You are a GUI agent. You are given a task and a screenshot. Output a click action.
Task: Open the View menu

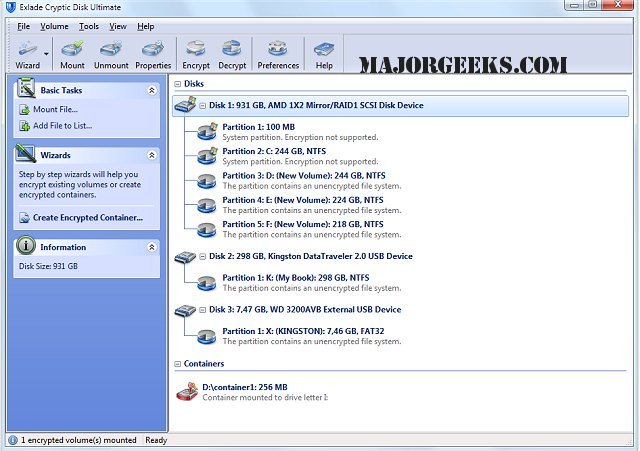click(x=118, y=27)
